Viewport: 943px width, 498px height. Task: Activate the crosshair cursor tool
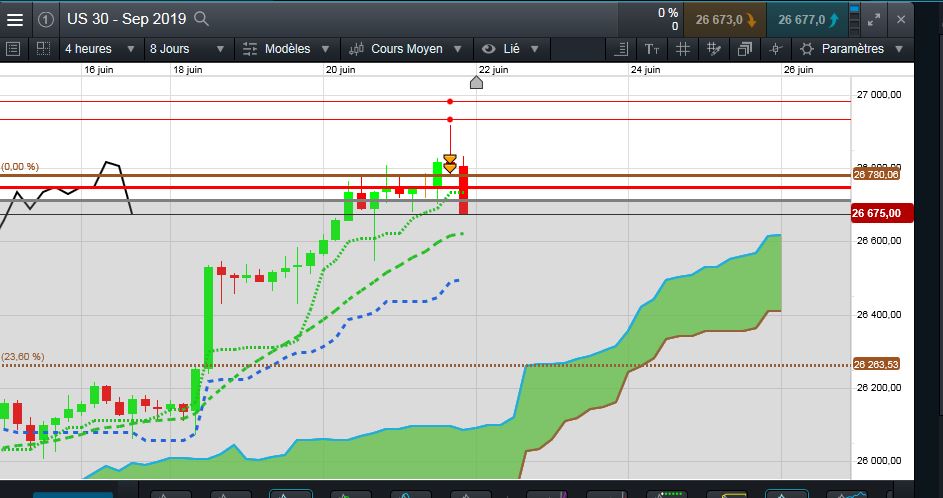776,49
